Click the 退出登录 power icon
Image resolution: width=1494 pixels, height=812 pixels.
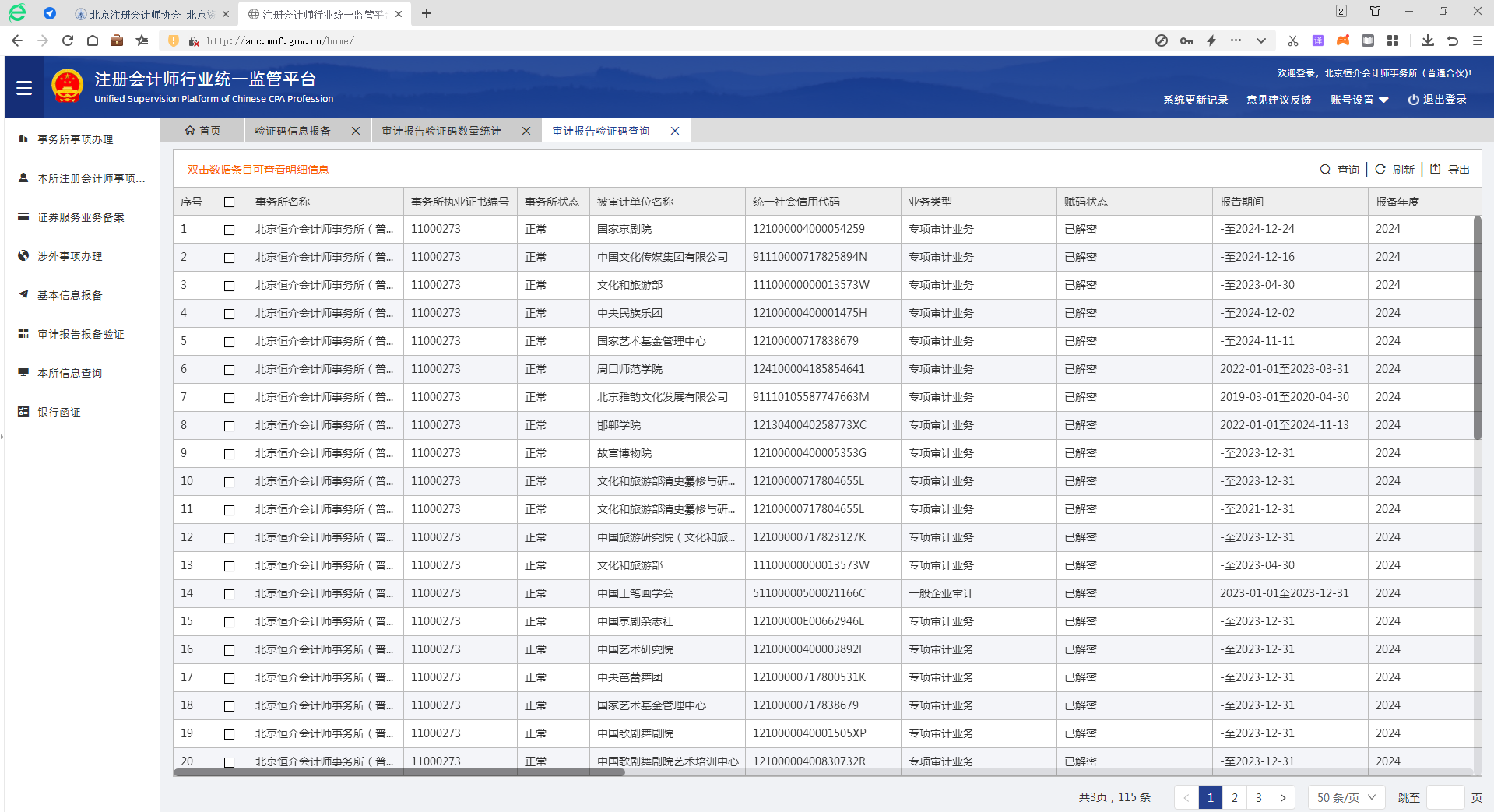1413,100
